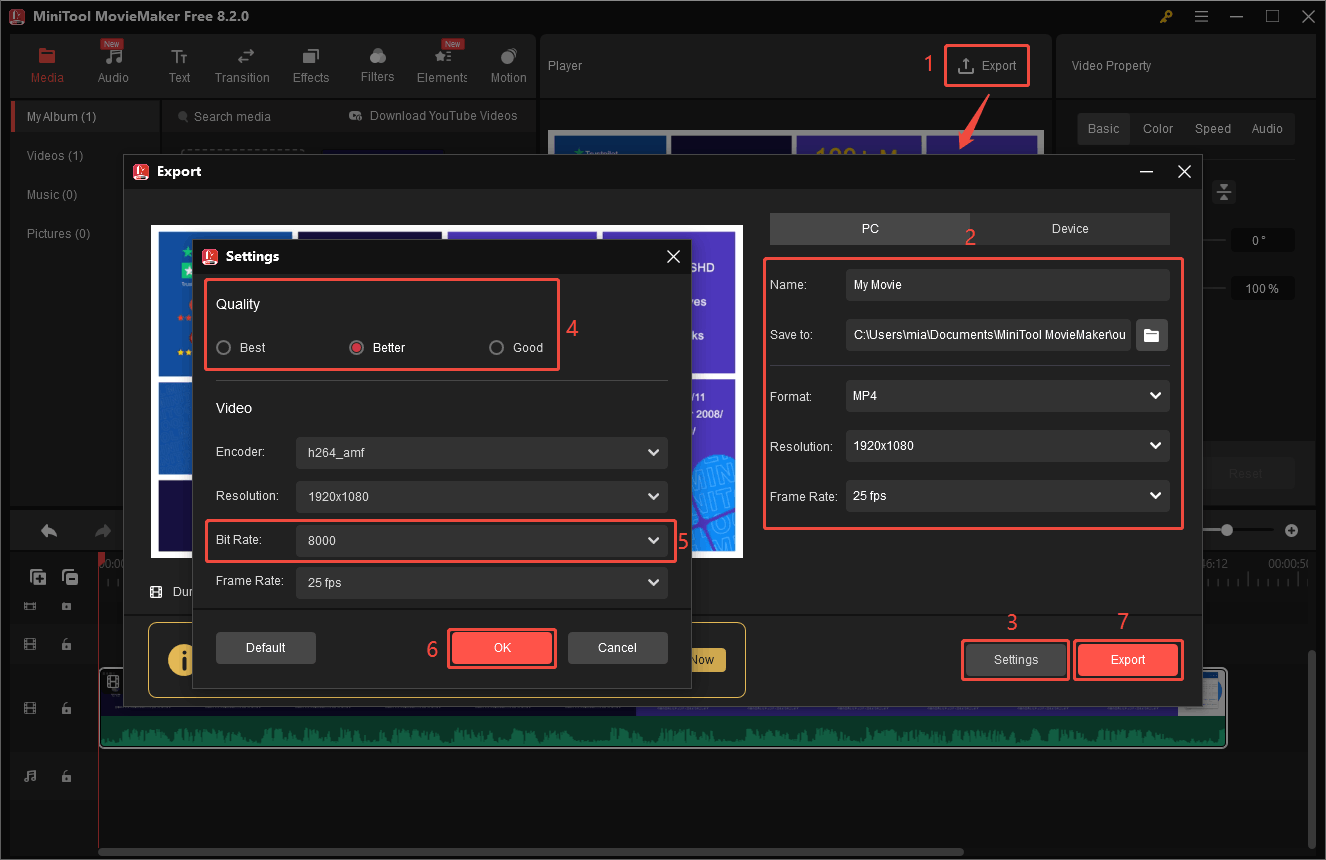
Task: Expand Settings Frame Rate dropdown
Action: [482, 582]
